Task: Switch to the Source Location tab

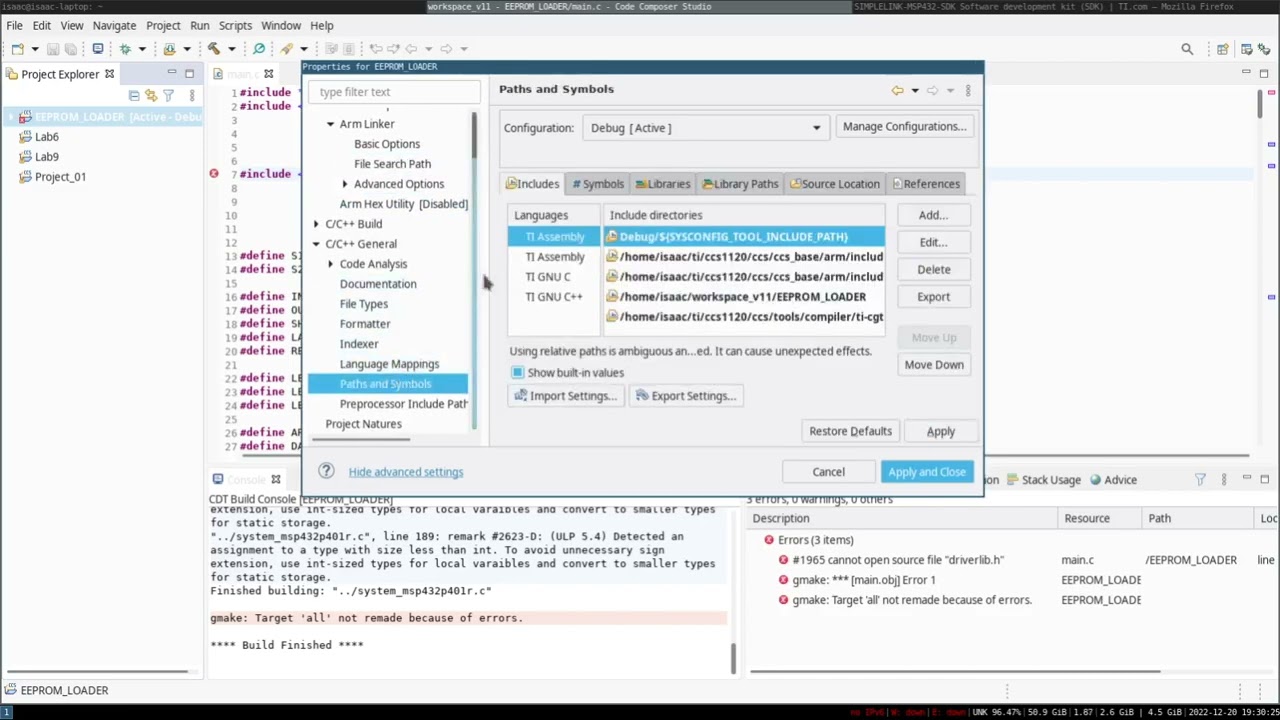Action: point(834,184)
